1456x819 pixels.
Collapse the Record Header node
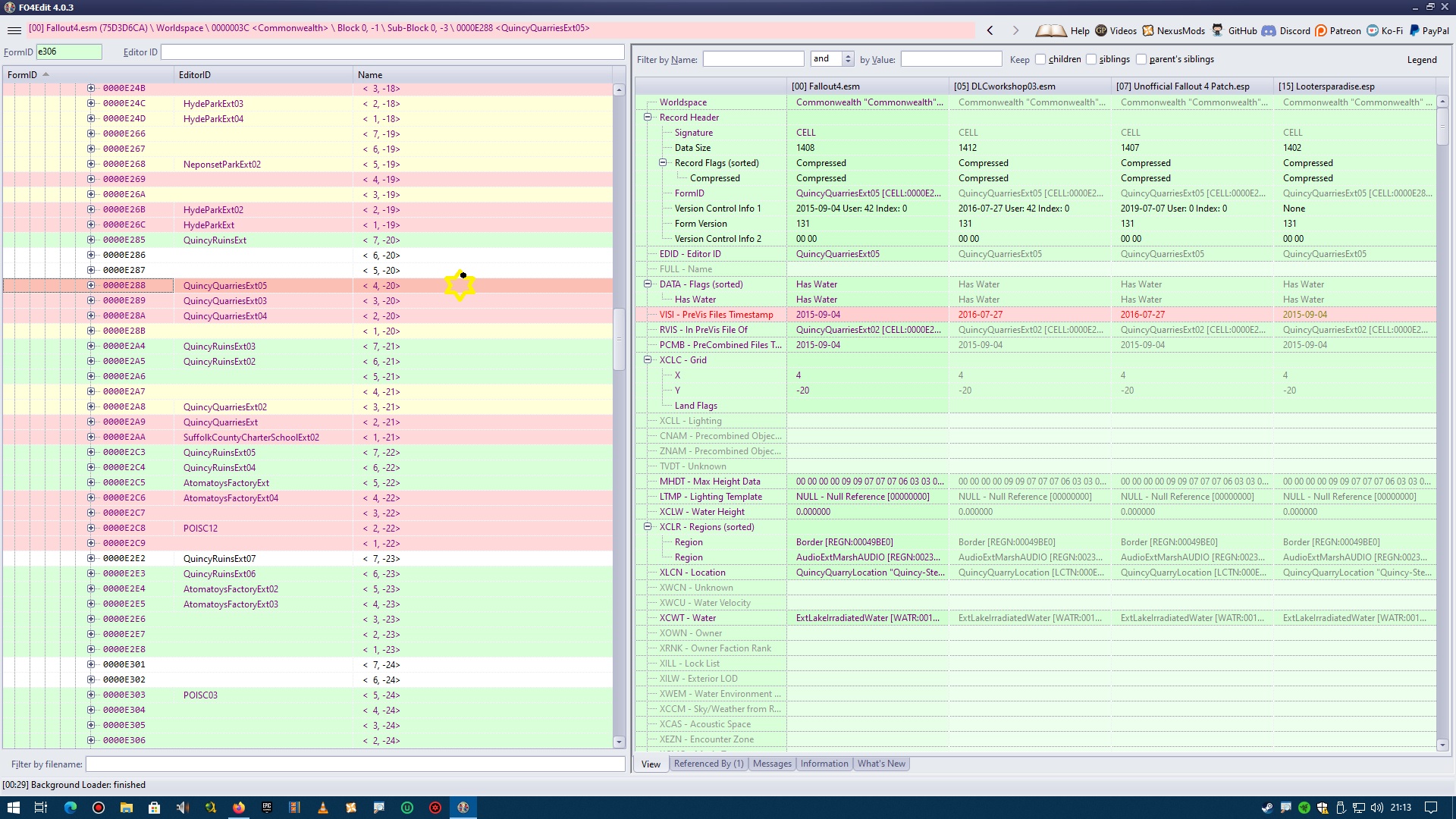[x=648, y=118]
